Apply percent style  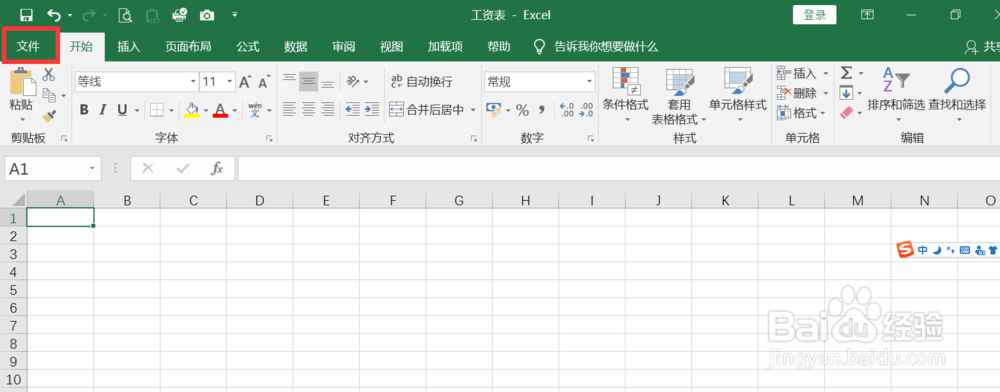(x=523, y=110)
